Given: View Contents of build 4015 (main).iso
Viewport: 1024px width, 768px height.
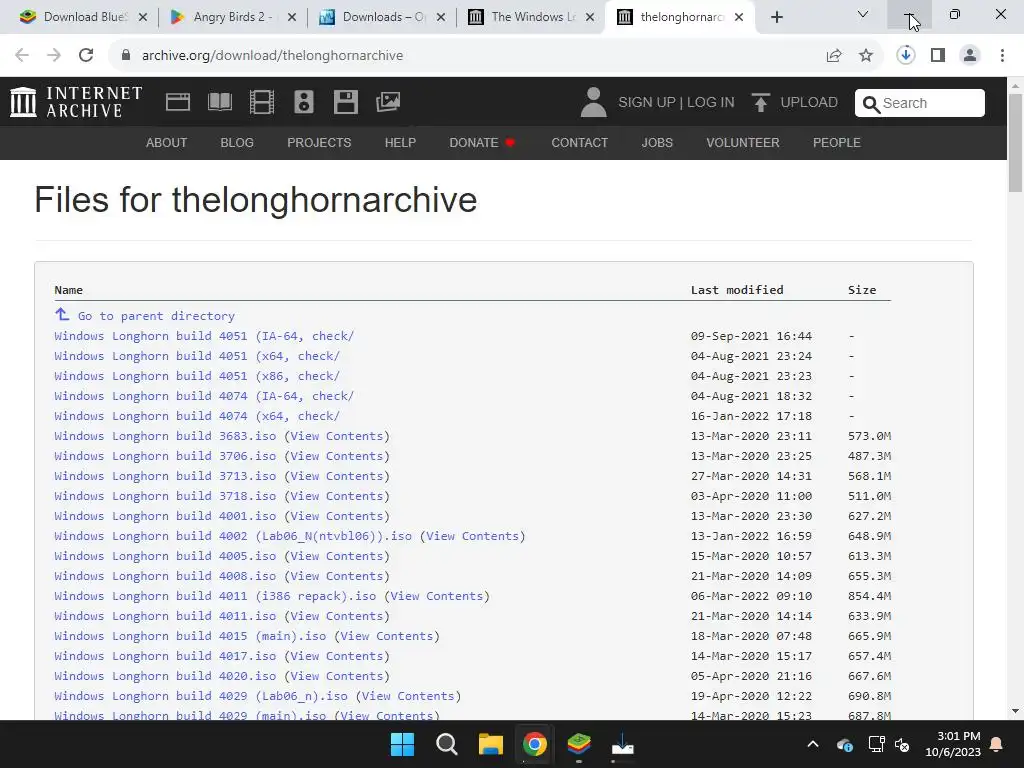Looking at the screenshot, I should [x=387, y=636].
